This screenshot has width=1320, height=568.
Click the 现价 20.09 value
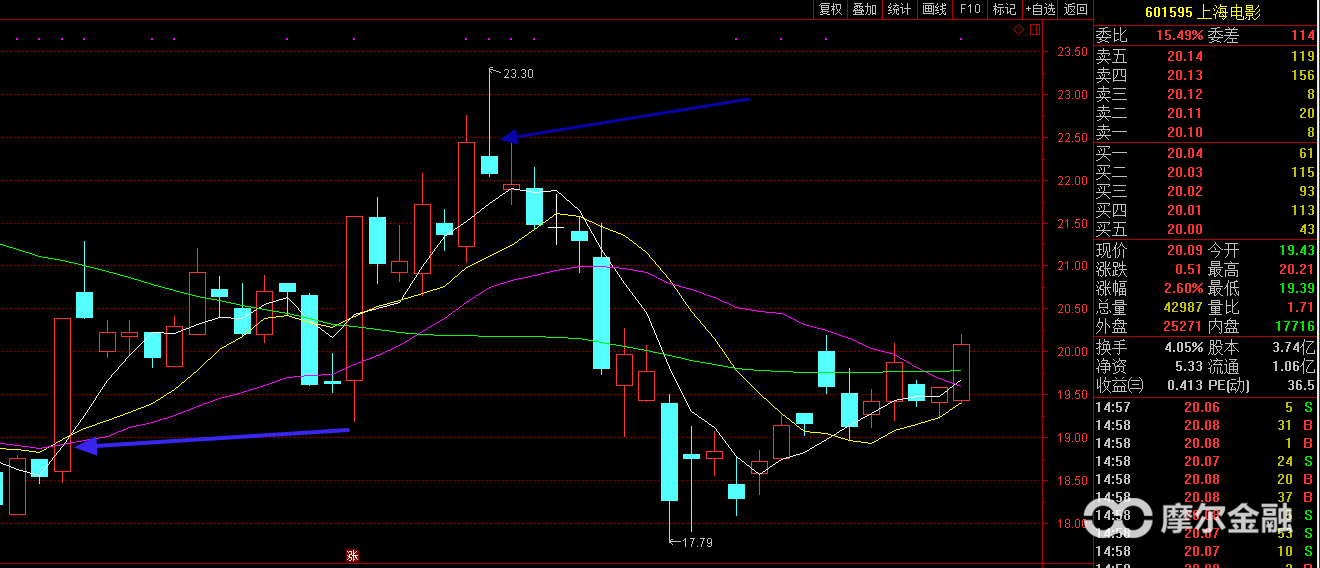(x=1185, y=250)
